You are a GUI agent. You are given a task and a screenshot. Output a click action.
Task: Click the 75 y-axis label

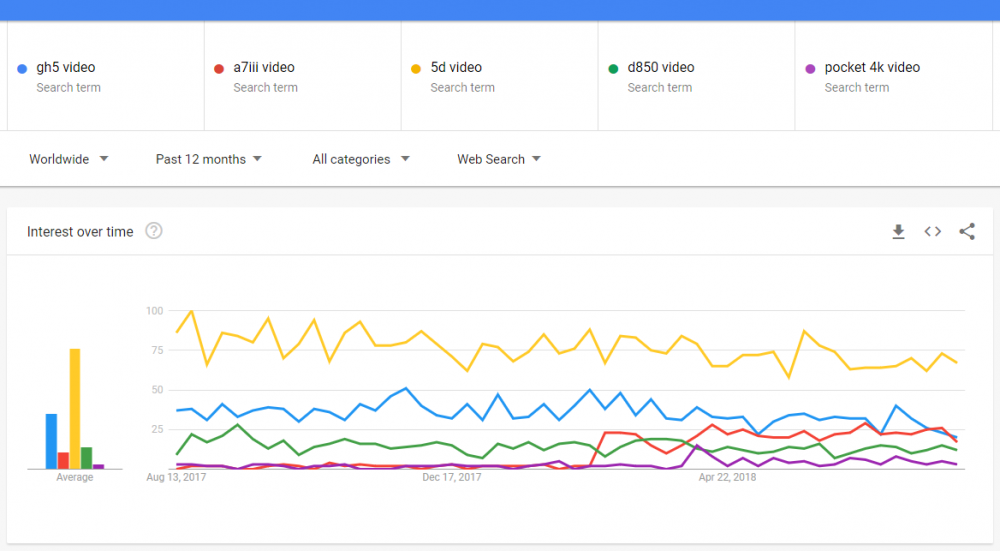pyautogui.click(x=157, y=350)
